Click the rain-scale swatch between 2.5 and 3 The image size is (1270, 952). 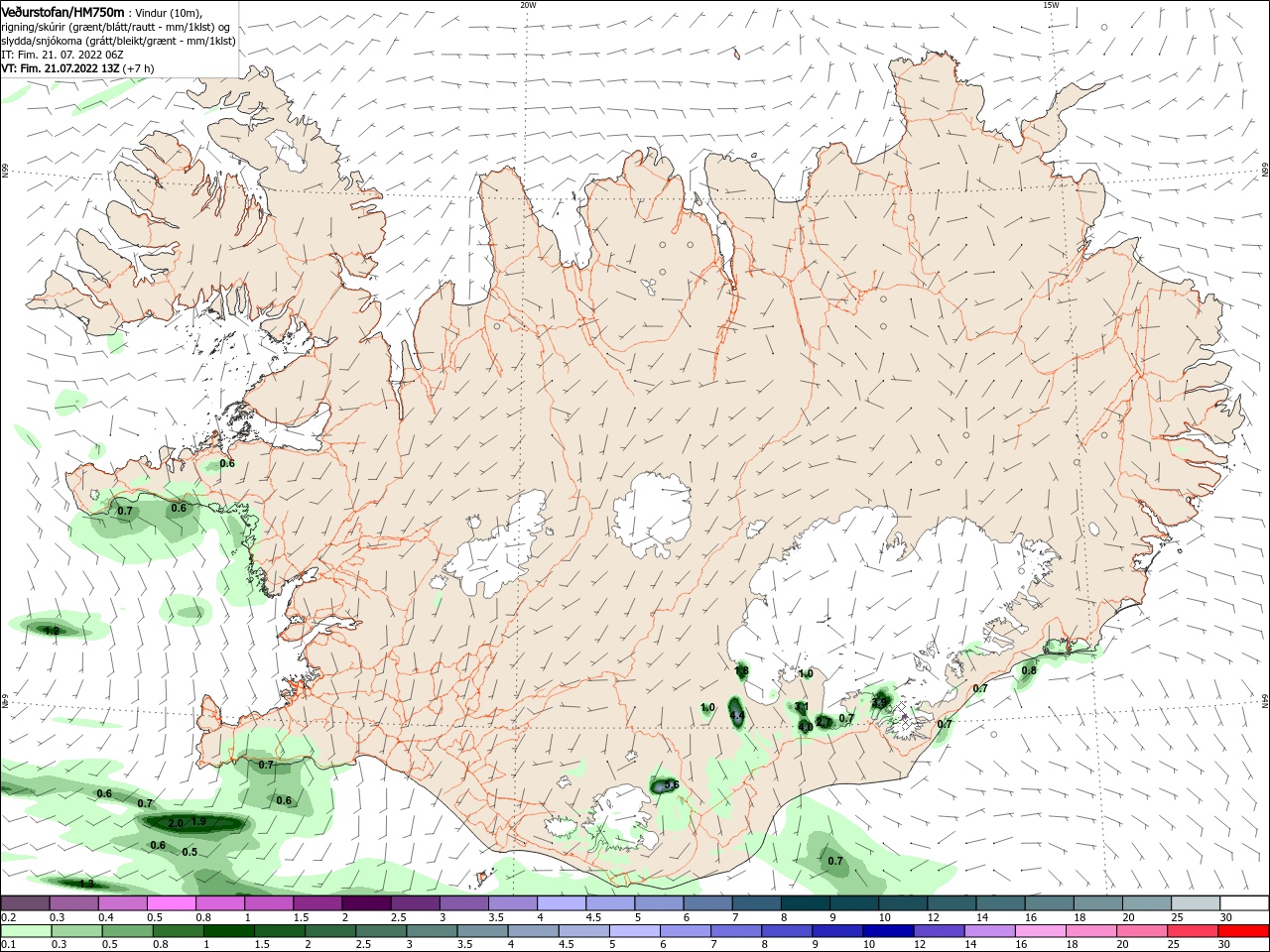(x=382, y=931)
